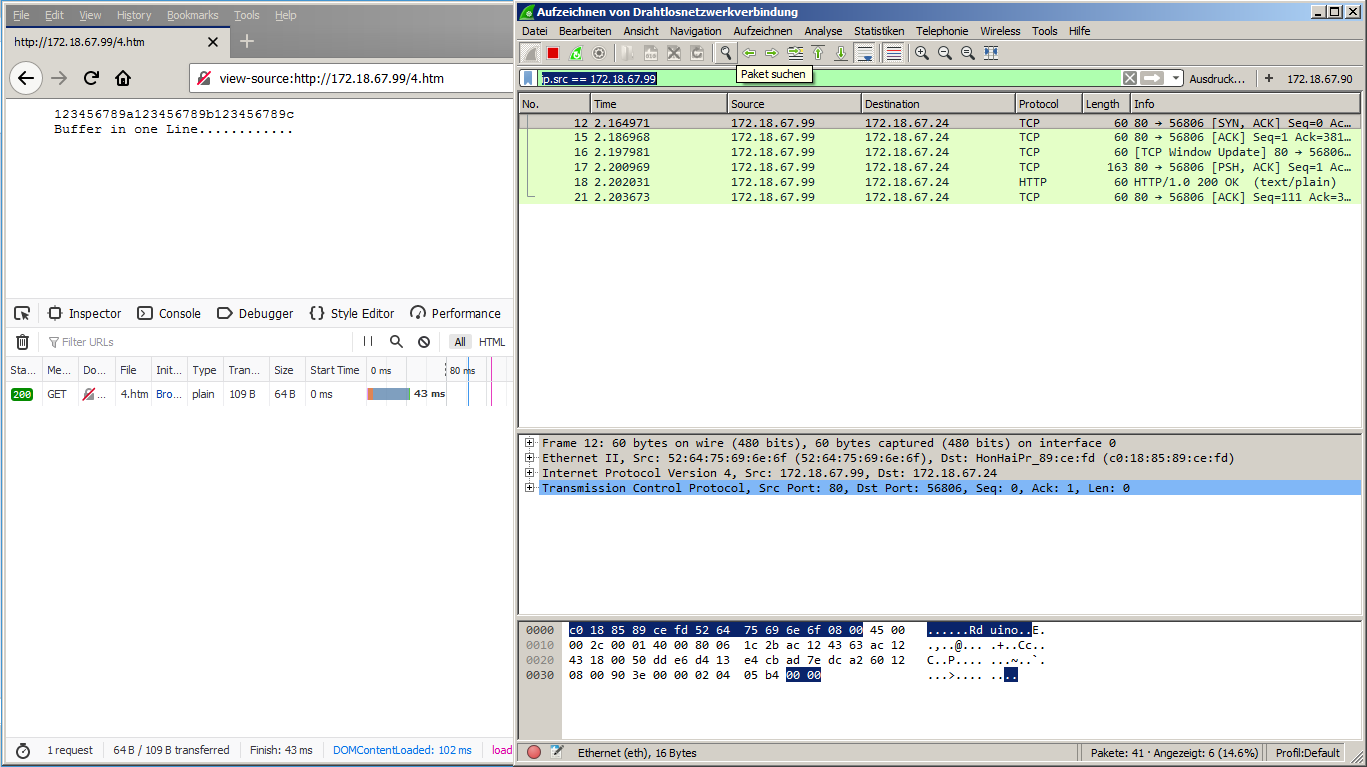Open the display filter history dropdown

[x=1176, y=78]
